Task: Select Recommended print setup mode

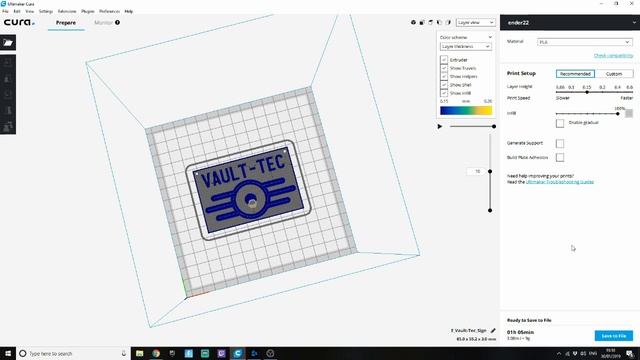Action: pos(575,74)
